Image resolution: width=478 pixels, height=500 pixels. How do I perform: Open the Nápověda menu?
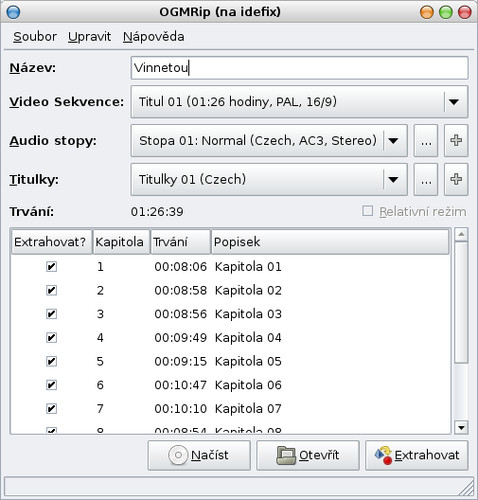[153, 37]
